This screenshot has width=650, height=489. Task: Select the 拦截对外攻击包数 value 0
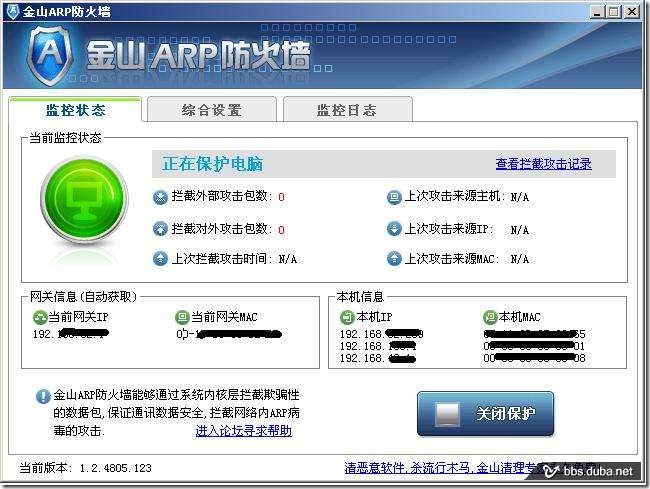281,230
